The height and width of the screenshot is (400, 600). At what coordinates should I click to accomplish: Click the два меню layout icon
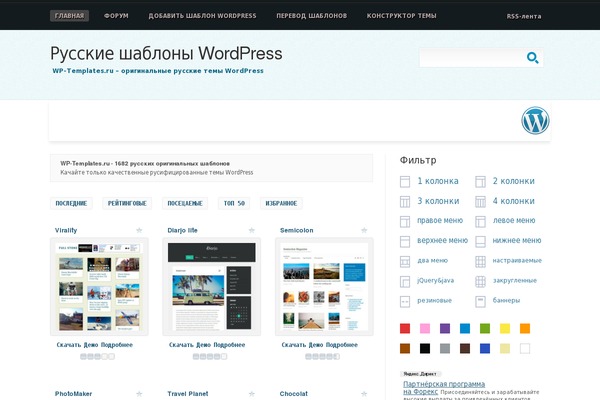tap(405, 261)
